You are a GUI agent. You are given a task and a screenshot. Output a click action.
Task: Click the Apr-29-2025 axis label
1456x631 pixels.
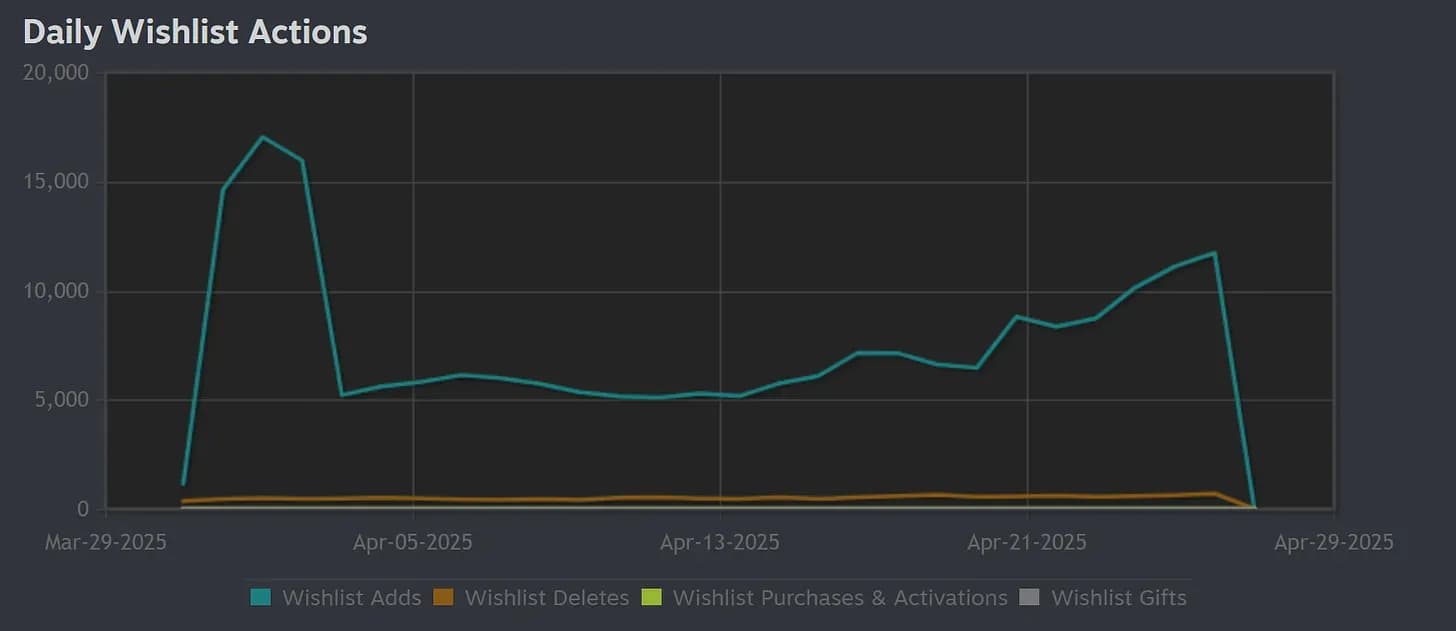[x=1334, y=542]
